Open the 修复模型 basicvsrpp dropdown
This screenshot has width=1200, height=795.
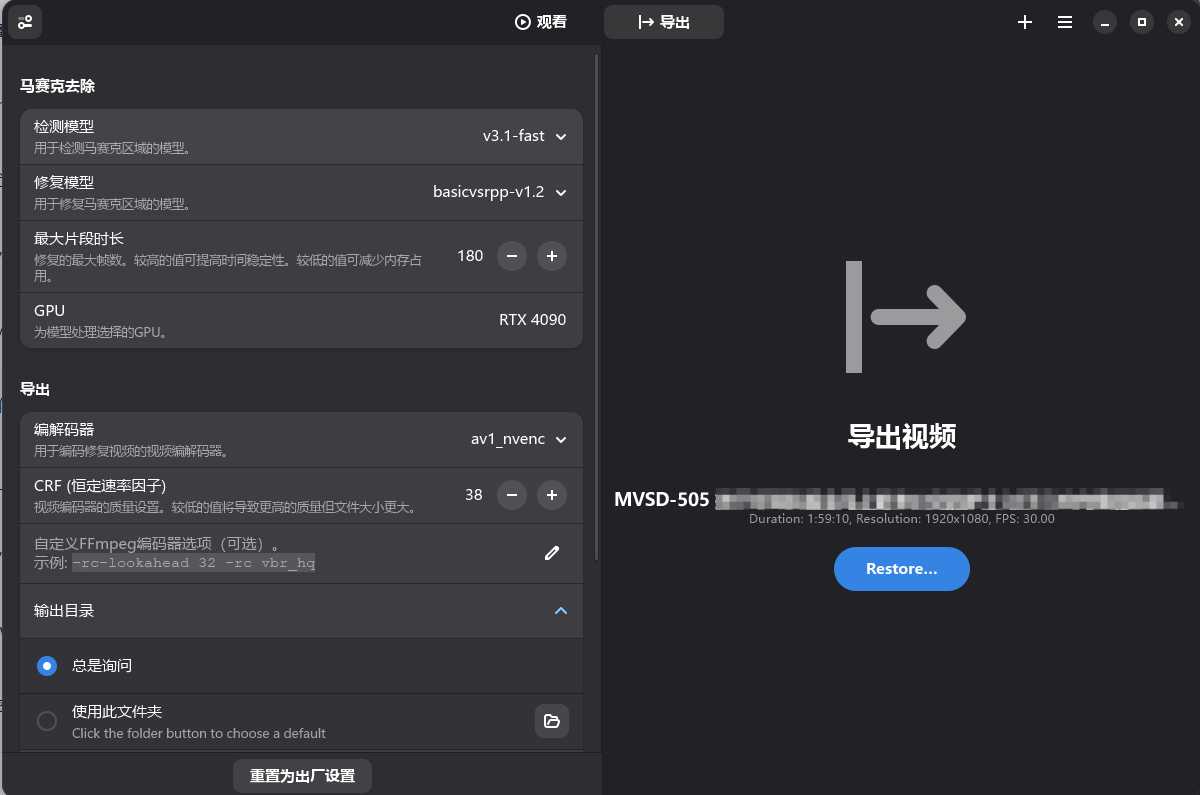pyautogui.click(x=499, y=192)
